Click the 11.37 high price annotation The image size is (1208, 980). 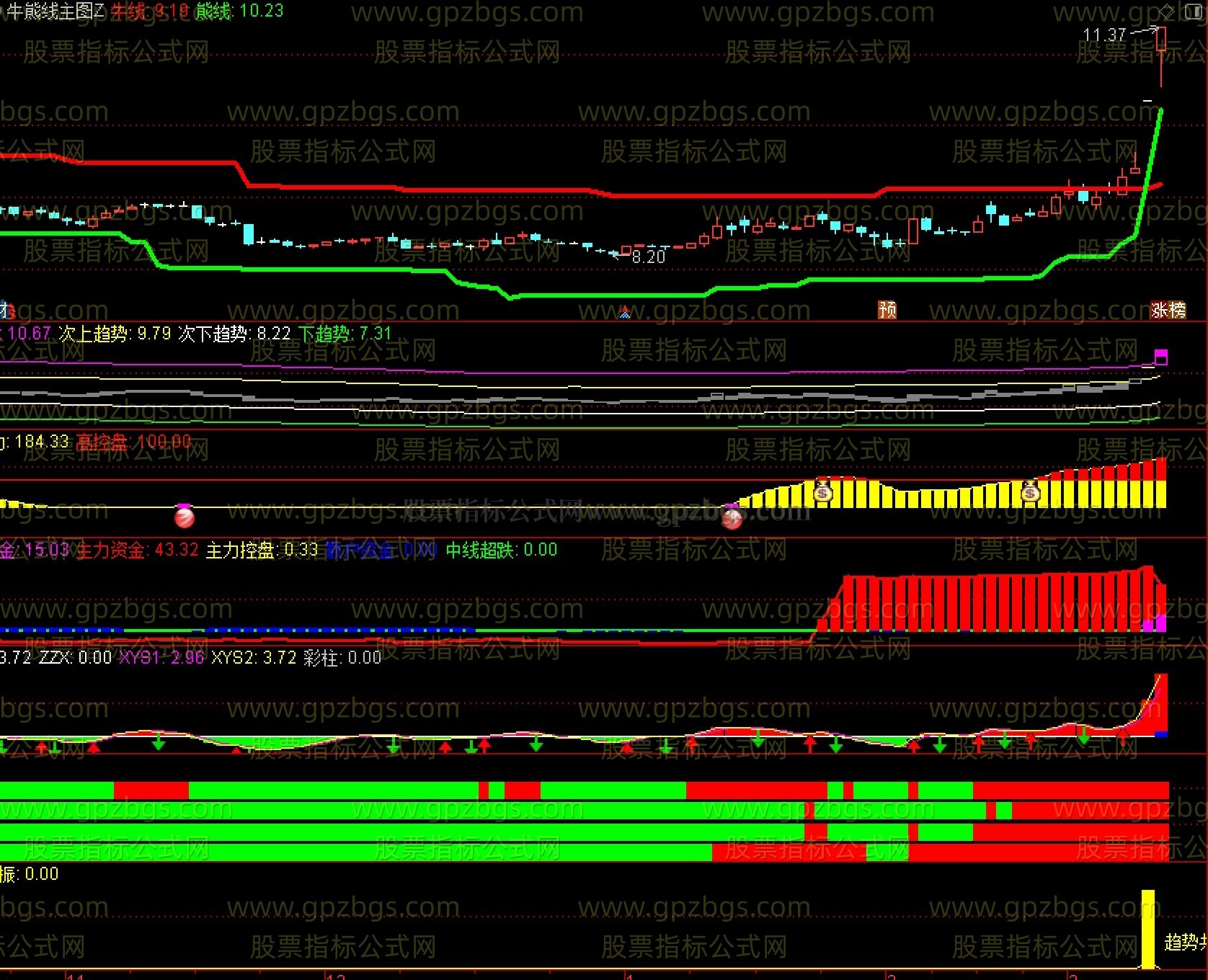(1104, 35)
